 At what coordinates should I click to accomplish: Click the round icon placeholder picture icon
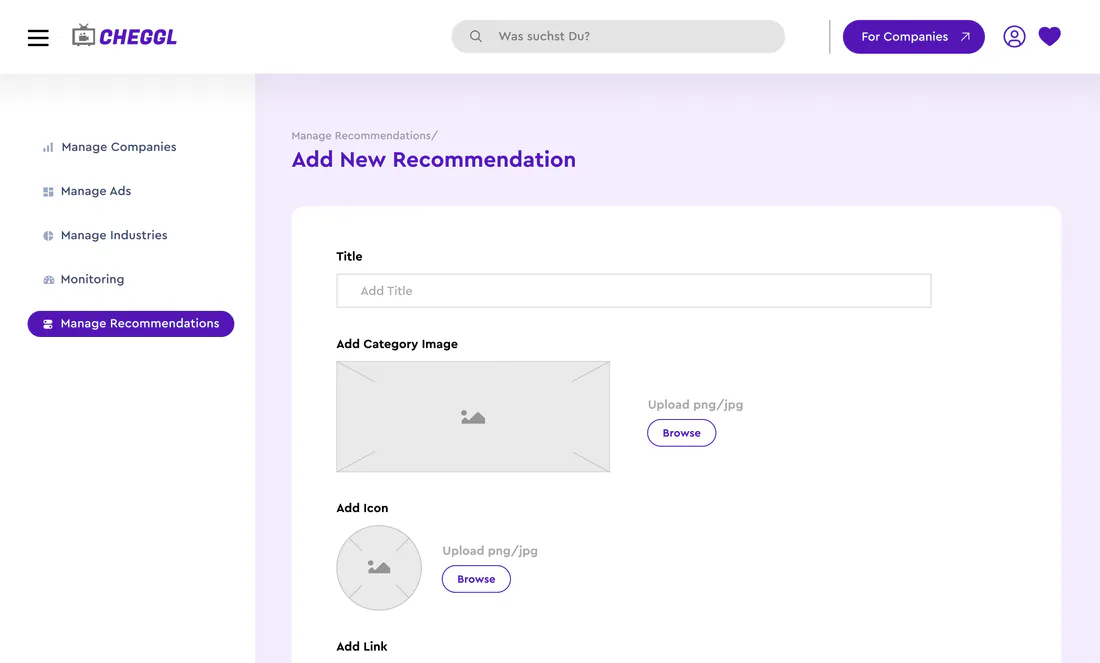pyautogui.click(x=379, y=567)
